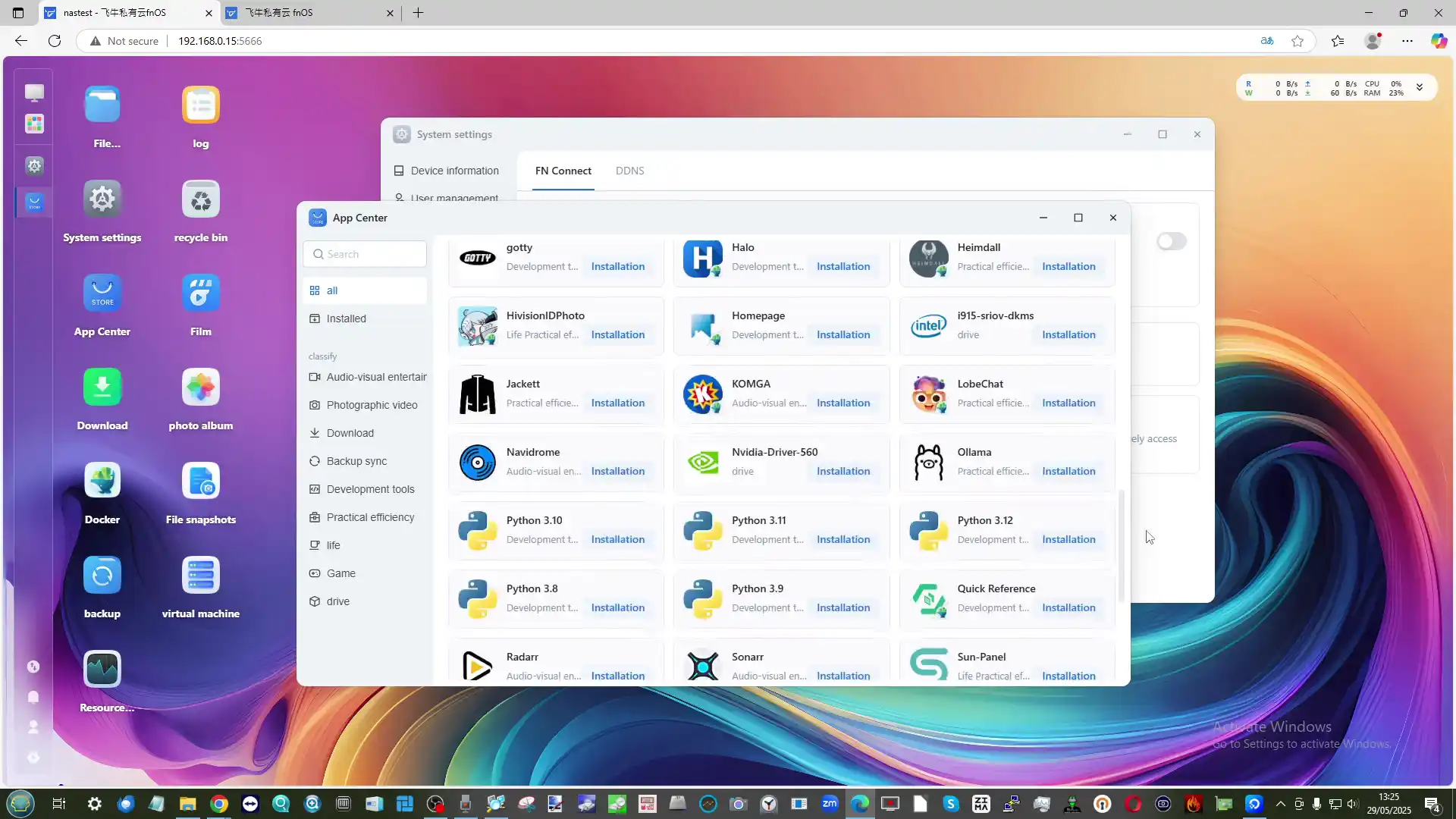Viewport: 1456px width, 819px height.
Task: Install Python 3.12
Action: [x=1068, y=539]
